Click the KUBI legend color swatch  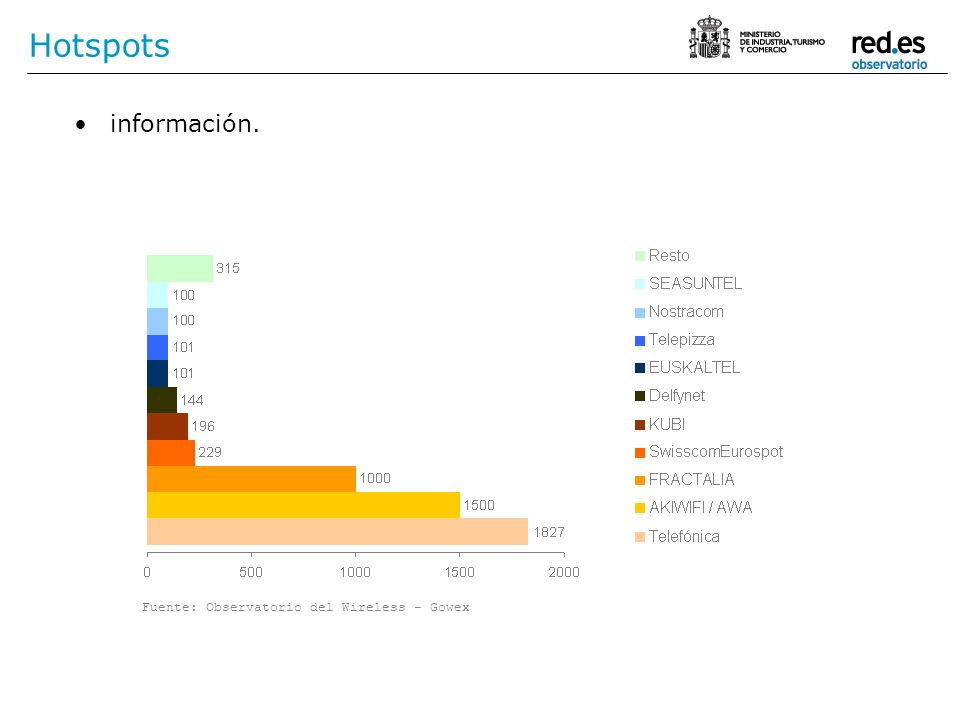tap(640, 425)
